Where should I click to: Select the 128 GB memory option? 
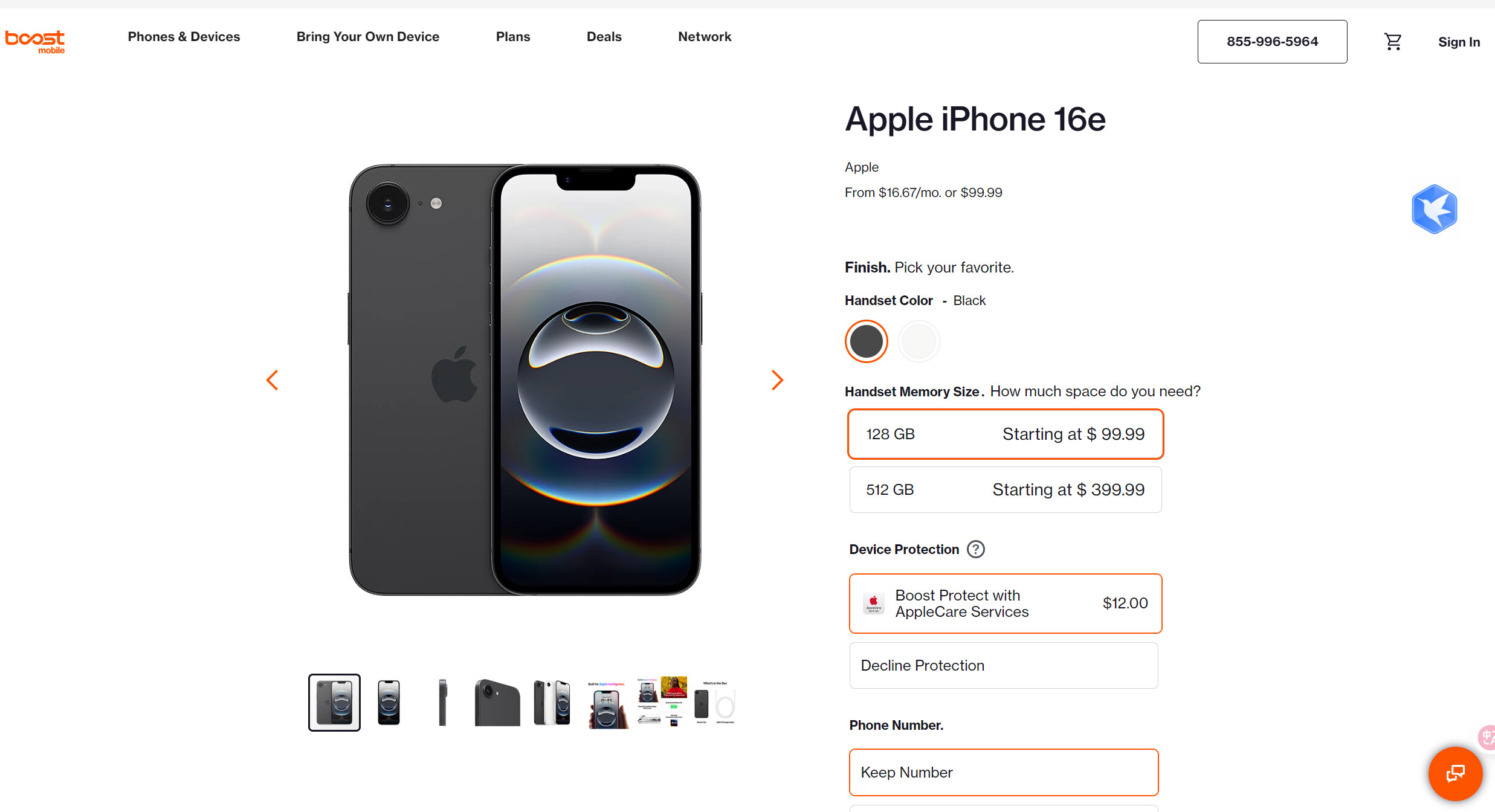pyautogui.click(x=1006, y=434)
